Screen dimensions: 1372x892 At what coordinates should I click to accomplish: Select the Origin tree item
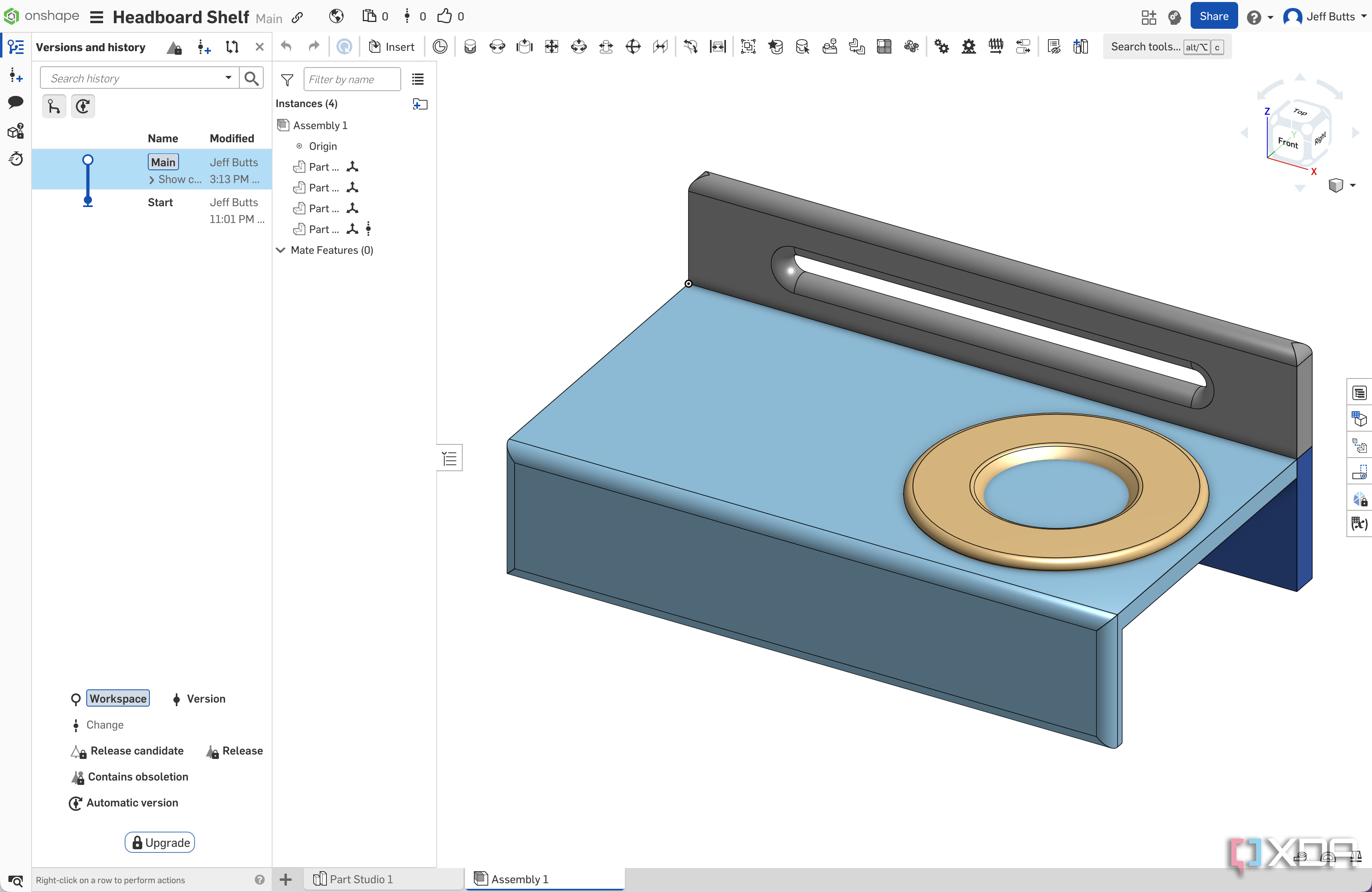pos(323,146)
